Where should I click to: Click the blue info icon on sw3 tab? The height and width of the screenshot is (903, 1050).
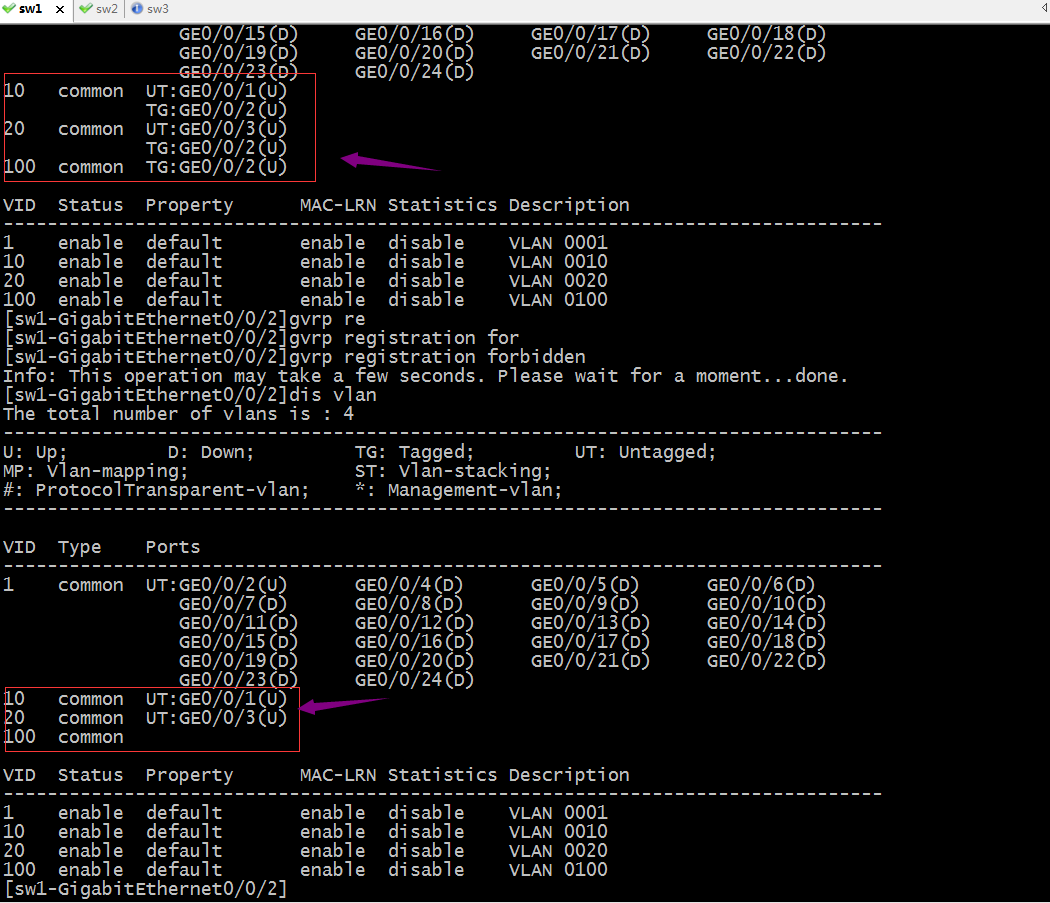(x=137, y=8)
